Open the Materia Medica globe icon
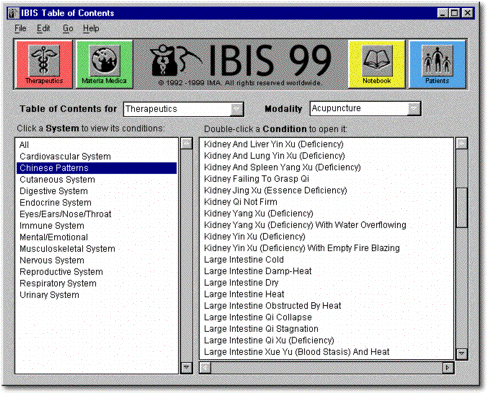This screenshot has height=393, width=487. click(104, 64)
